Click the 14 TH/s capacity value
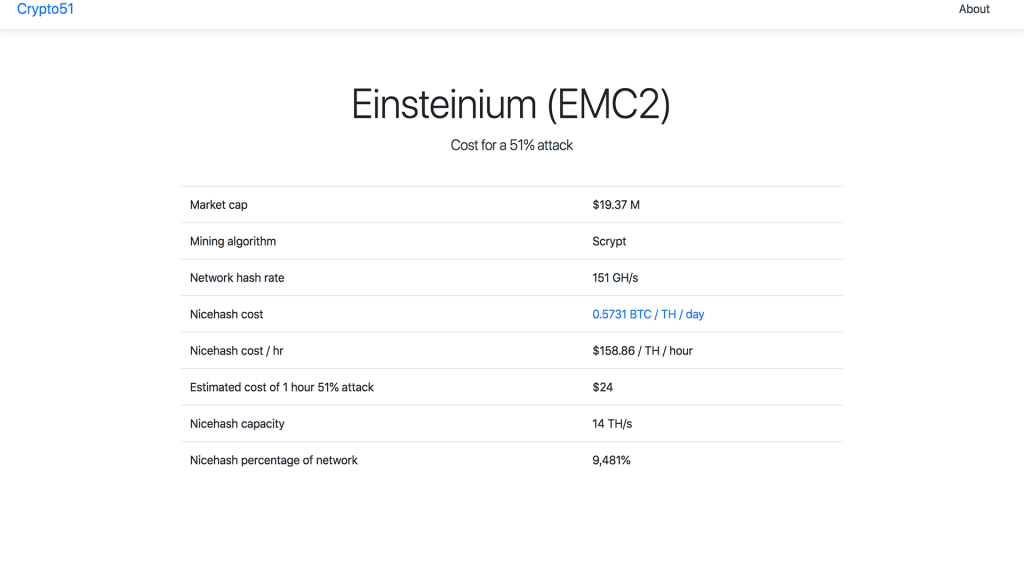 click(x=612, y=424)
